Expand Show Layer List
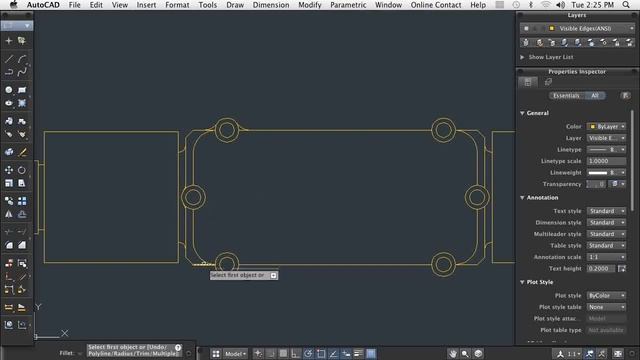Screen dimensions: 640x360 pos(522,57)
